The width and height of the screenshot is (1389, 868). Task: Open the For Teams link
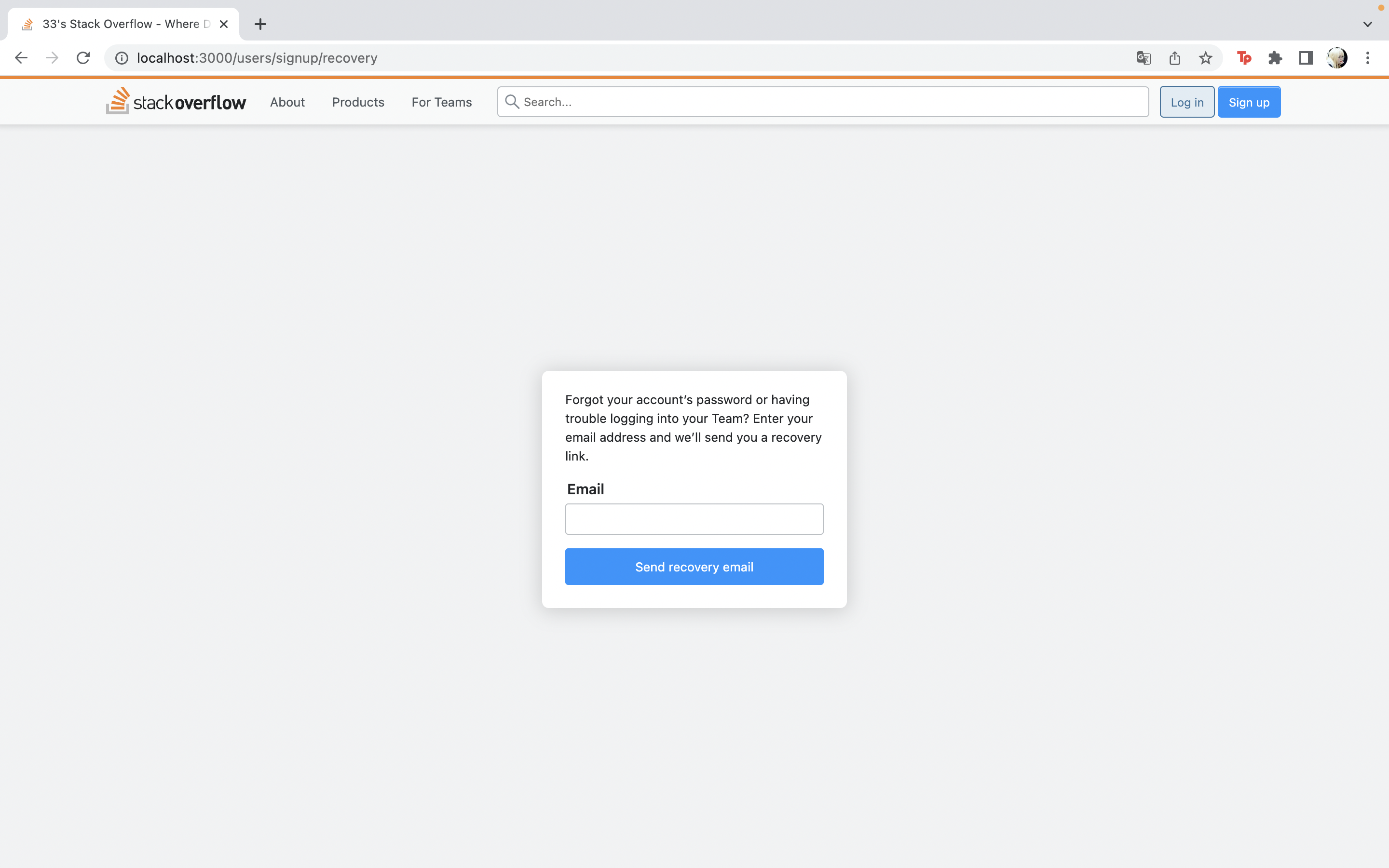pos(441,102)
